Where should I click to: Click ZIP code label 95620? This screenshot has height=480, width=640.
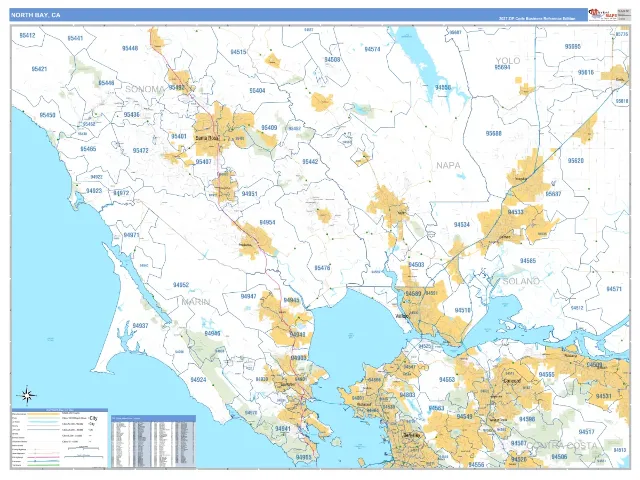click(576, 161)
